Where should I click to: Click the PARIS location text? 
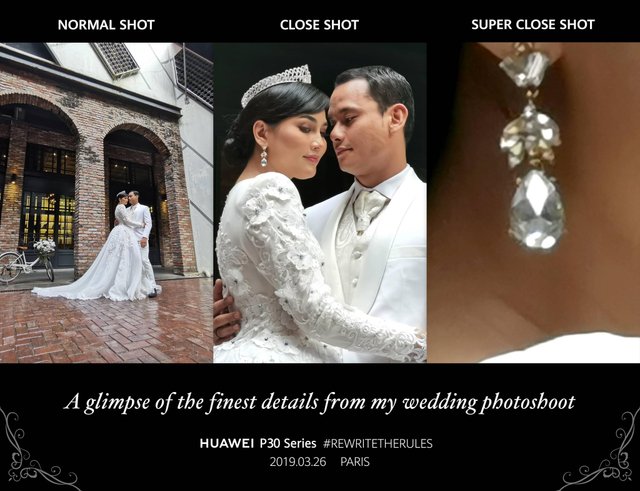coord(355,462)
